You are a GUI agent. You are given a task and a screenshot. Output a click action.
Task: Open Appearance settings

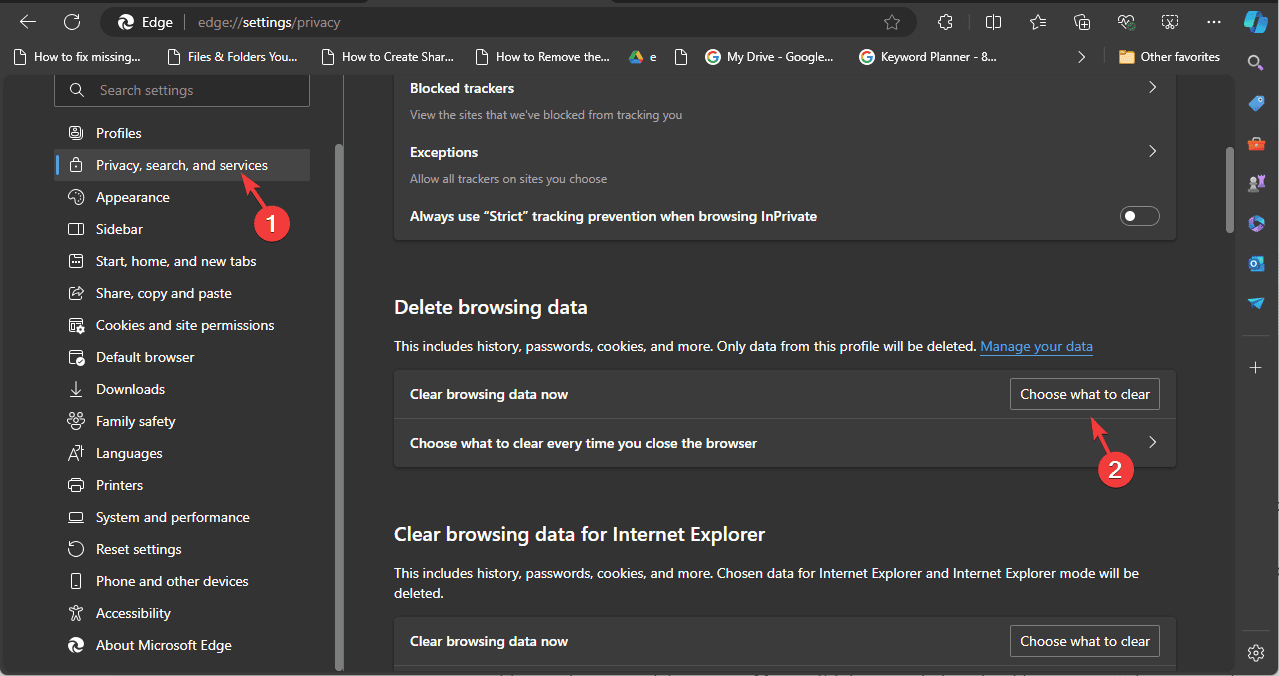click(x=182, y=197)
